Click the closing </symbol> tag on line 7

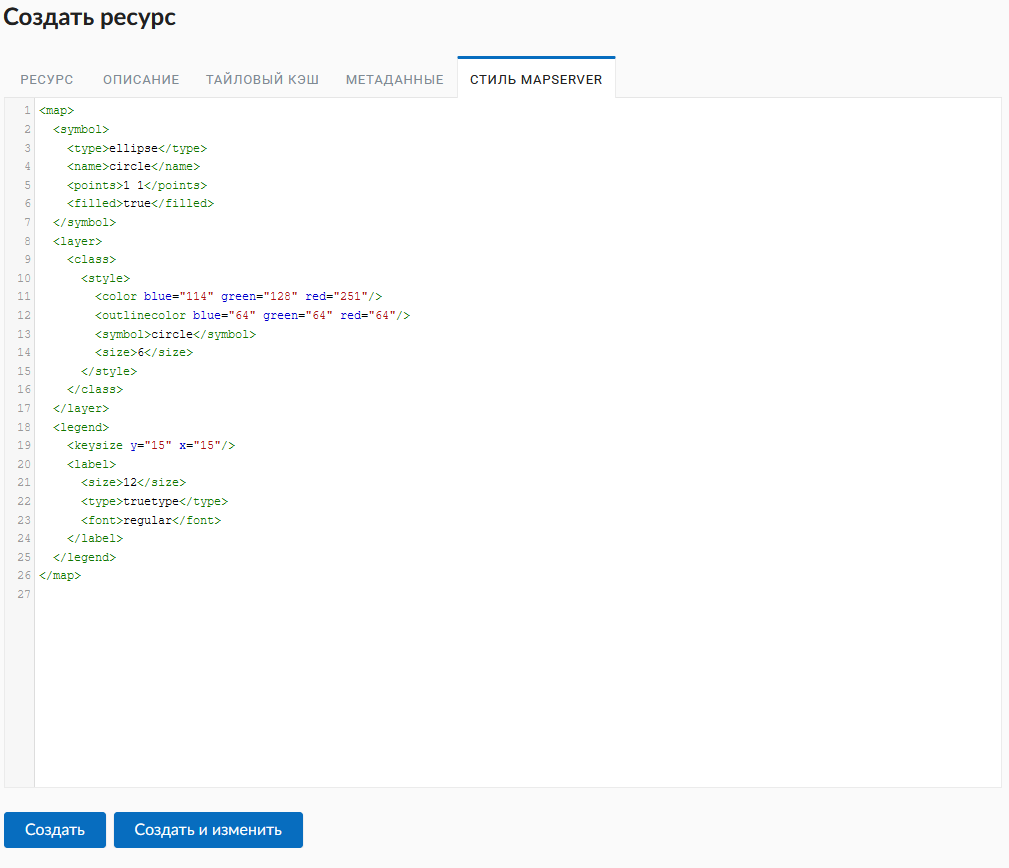tap(84, 222)
